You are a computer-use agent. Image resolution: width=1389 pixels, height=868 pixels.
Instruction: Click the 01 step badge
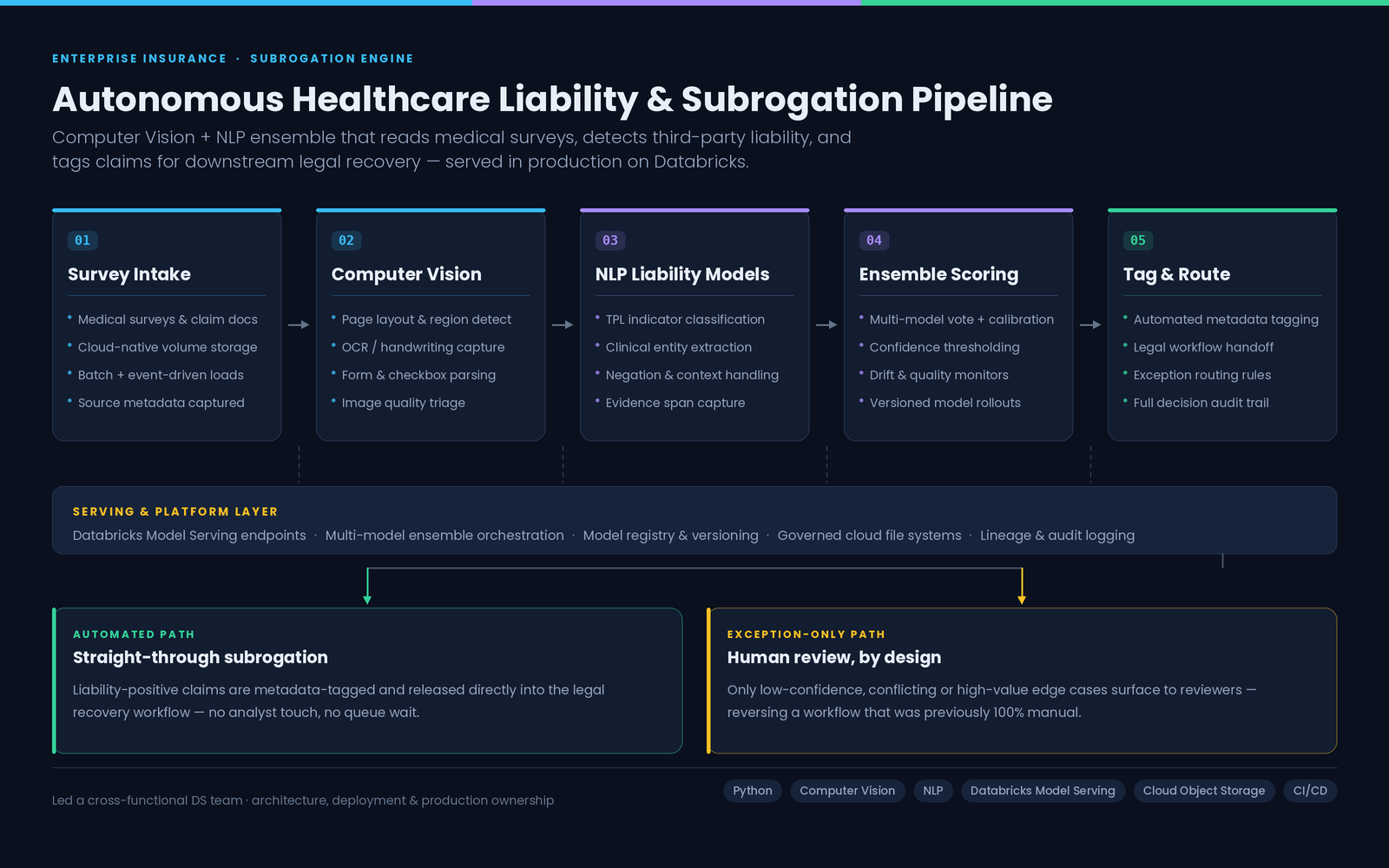point(82,240)
